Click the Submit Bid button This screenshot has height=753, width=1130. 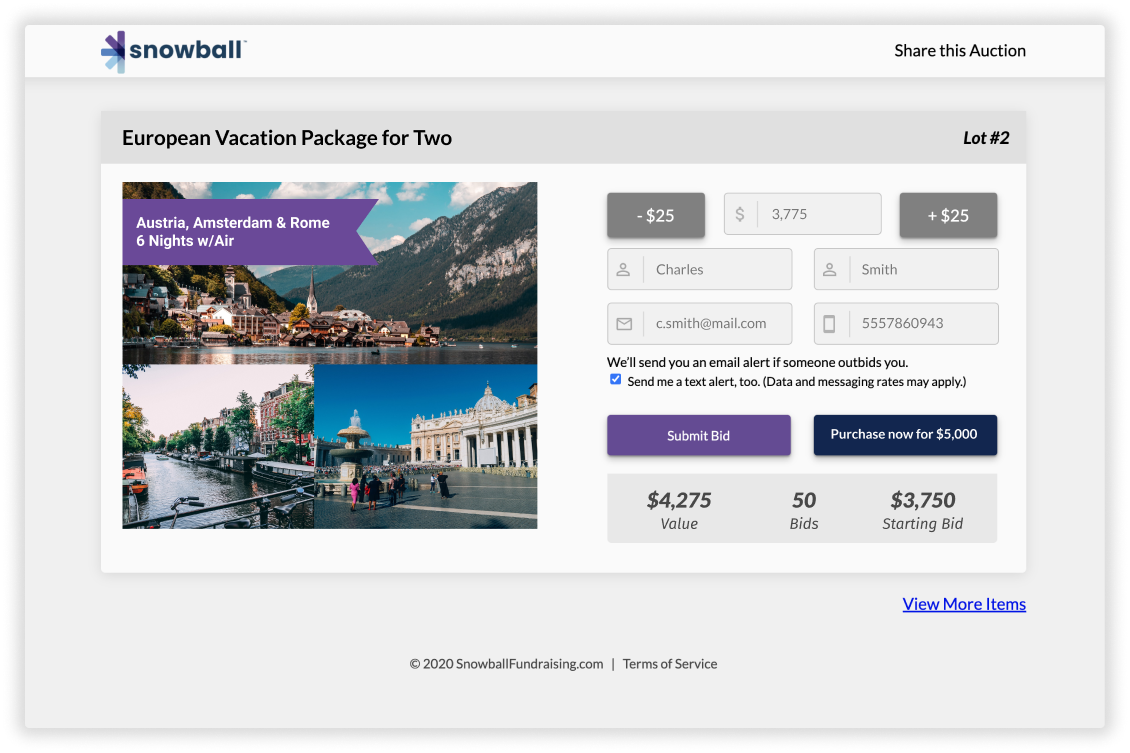click(x=698, y=435)
